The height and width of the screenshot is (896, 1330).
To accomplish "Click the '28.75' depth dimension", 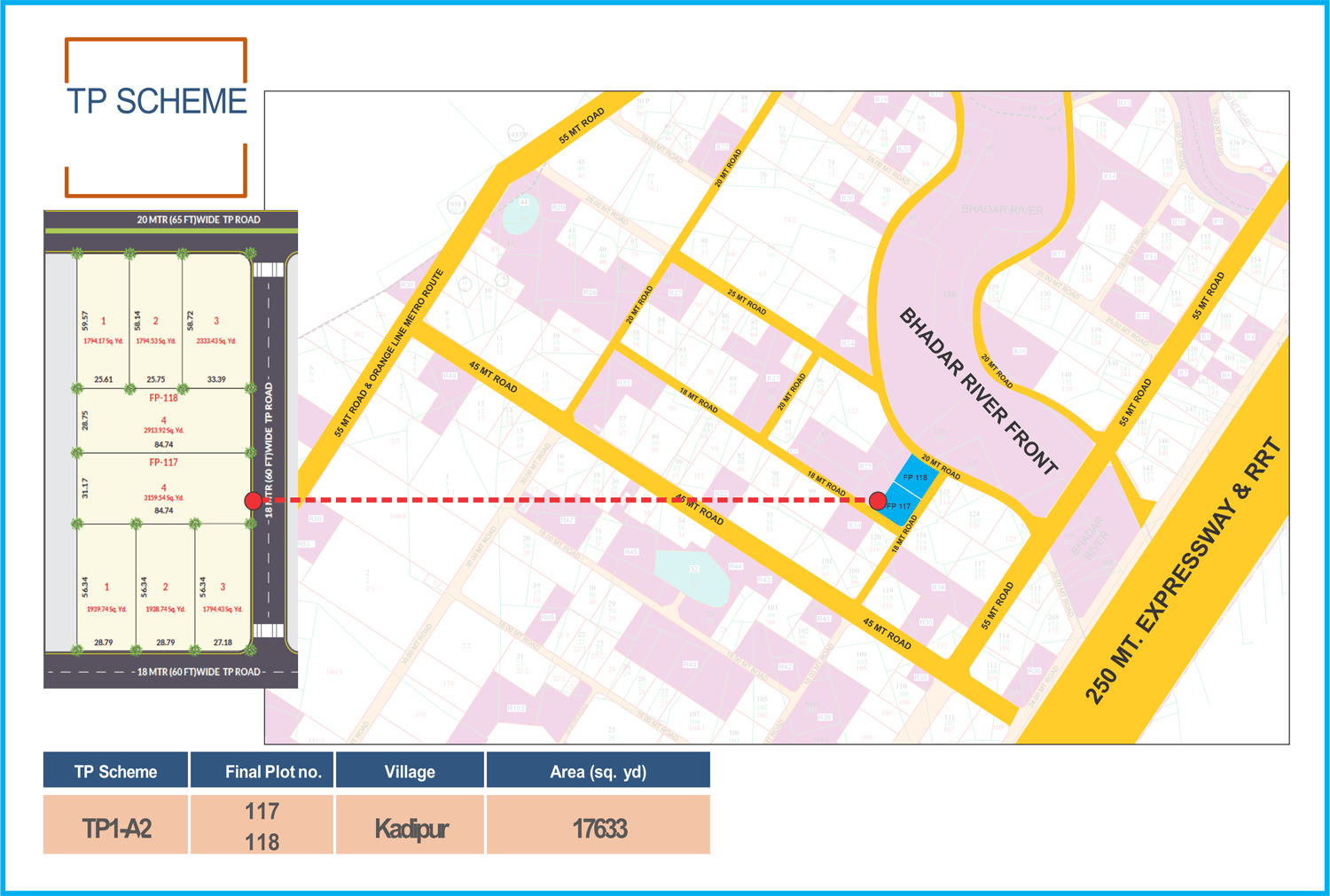I will (85, 421).
